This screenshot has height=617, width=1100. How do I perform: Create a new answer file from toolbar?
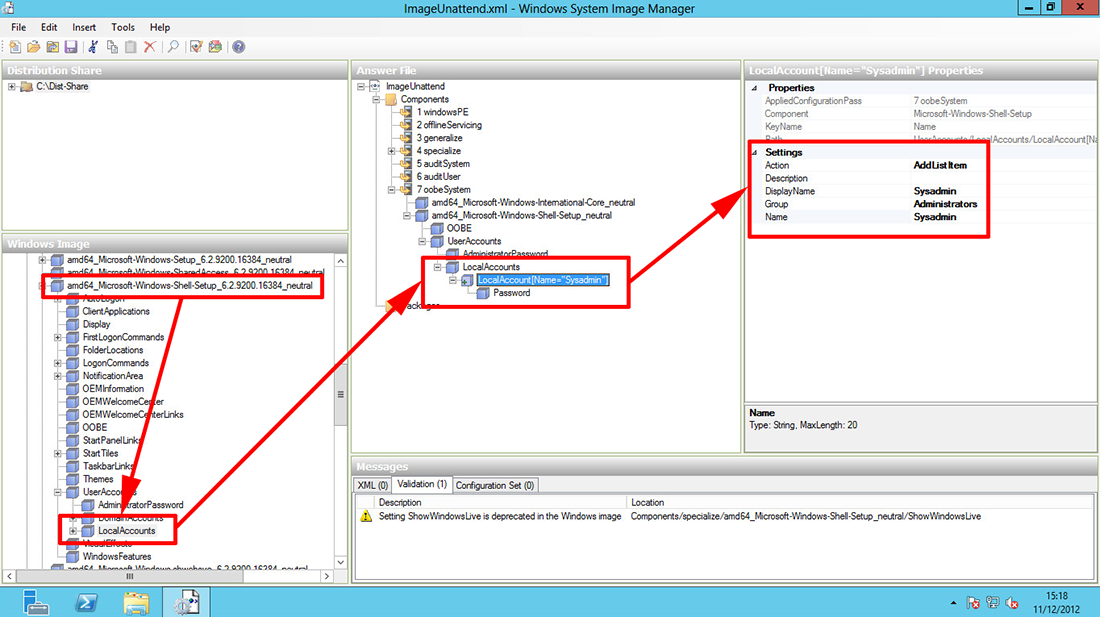coord(15,47)
